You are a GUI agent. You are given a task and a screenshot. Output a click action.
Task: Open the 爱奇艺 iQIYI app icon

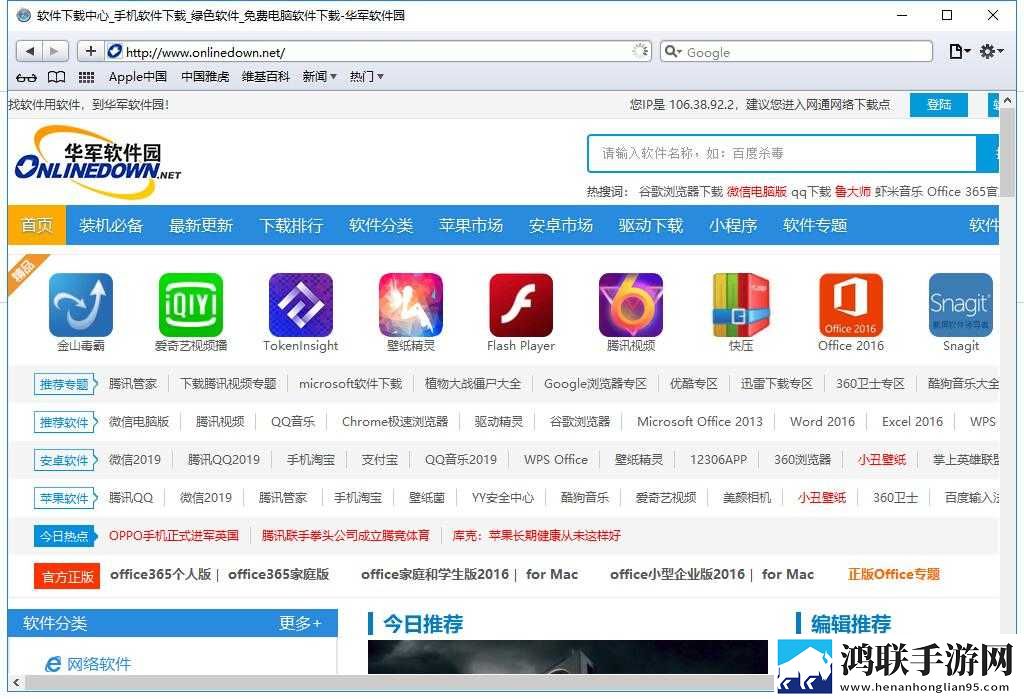191,305
